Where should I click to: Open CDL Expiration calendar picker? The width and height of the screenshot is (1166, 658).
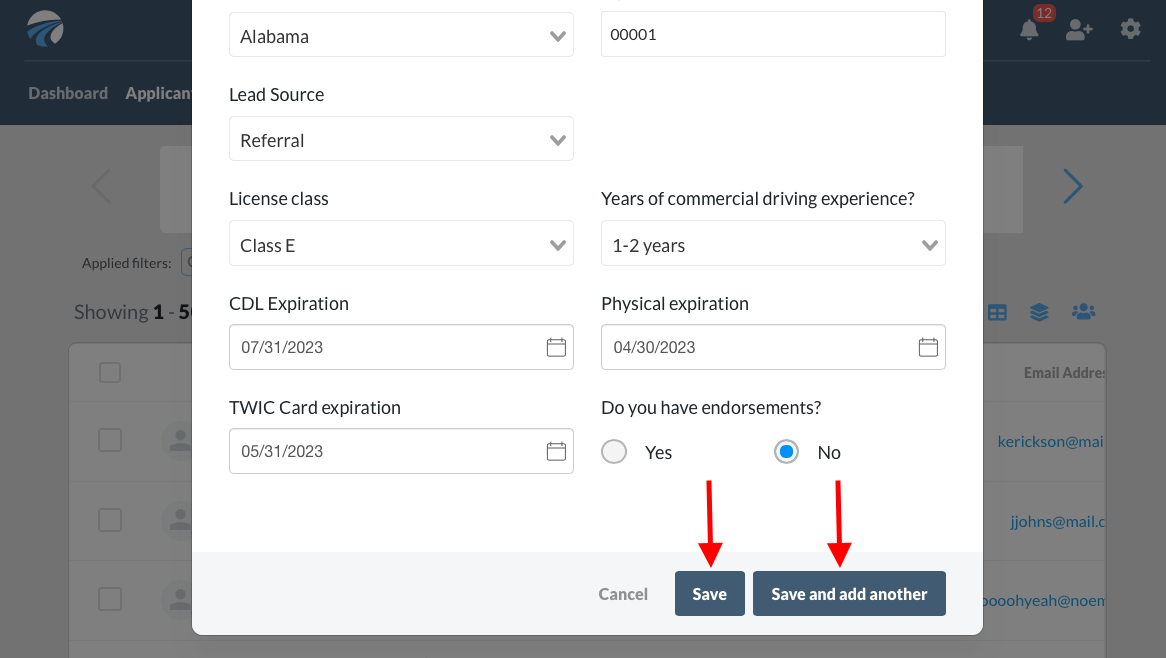click(556, 348)
